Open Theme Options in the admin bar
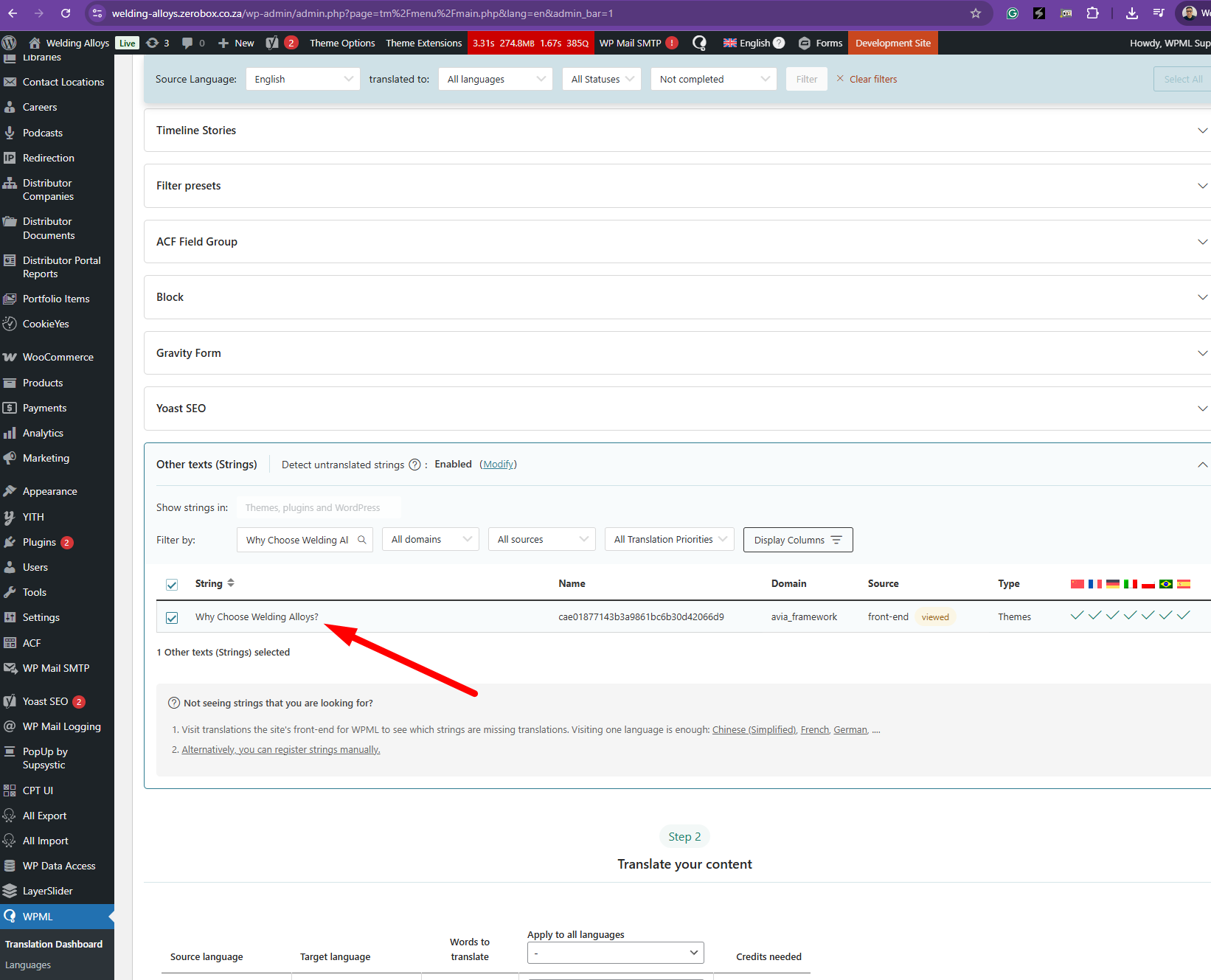 tap(342, 43)
